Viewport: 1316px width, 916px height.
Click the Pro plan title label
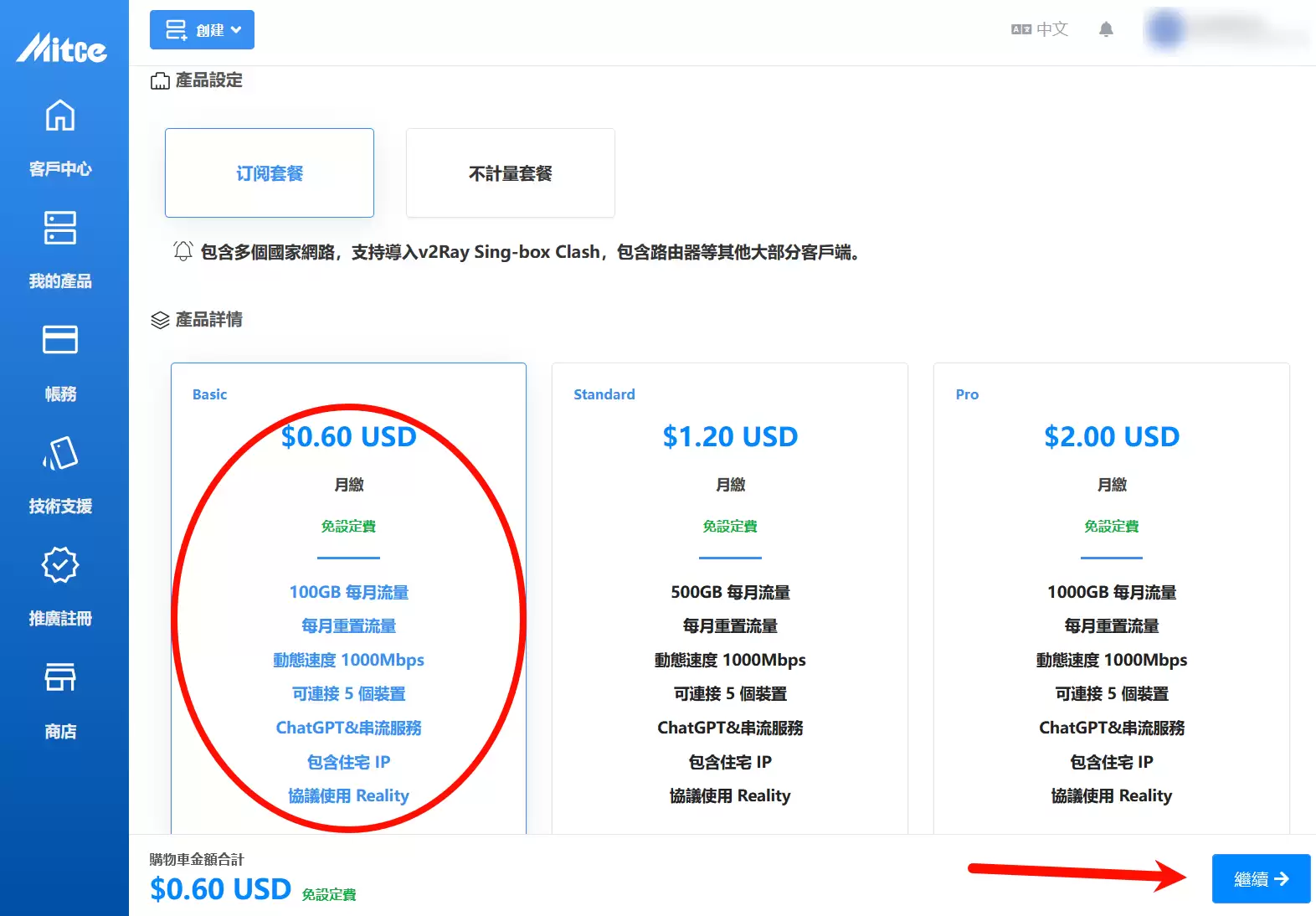tap(967, 394)
